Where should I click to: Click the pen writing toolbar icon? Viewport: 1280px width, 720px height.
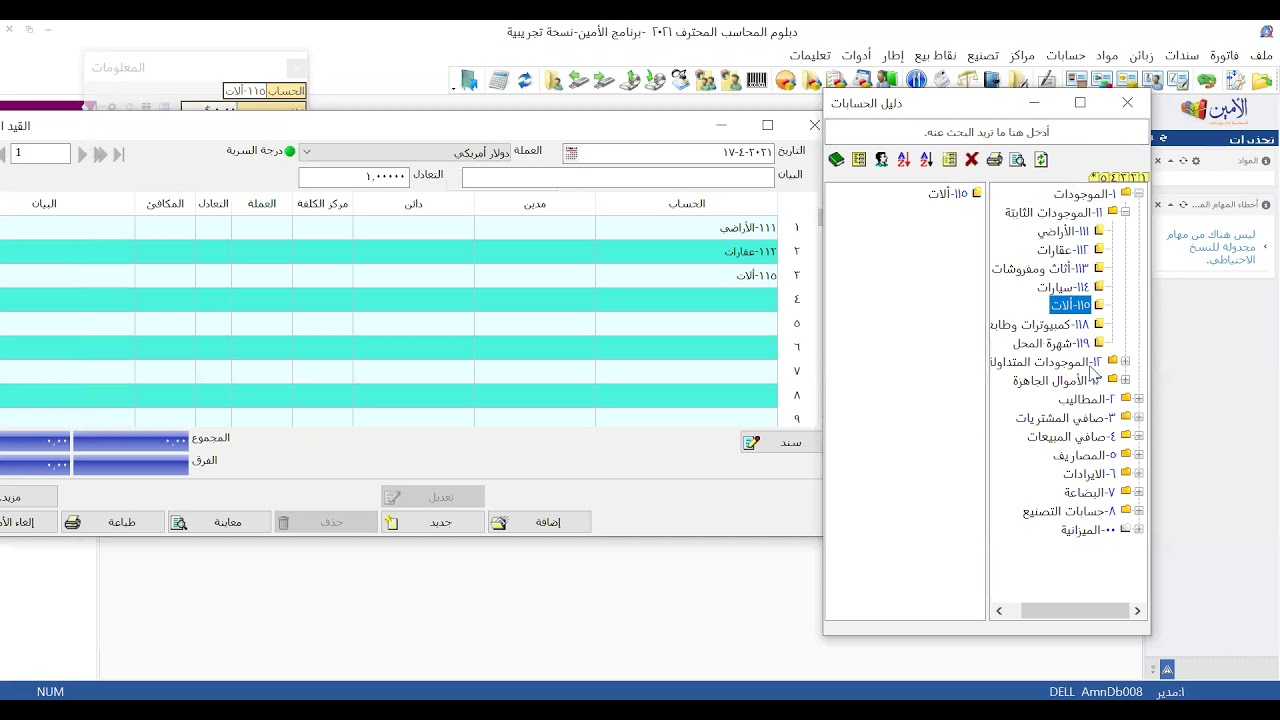1047,80
